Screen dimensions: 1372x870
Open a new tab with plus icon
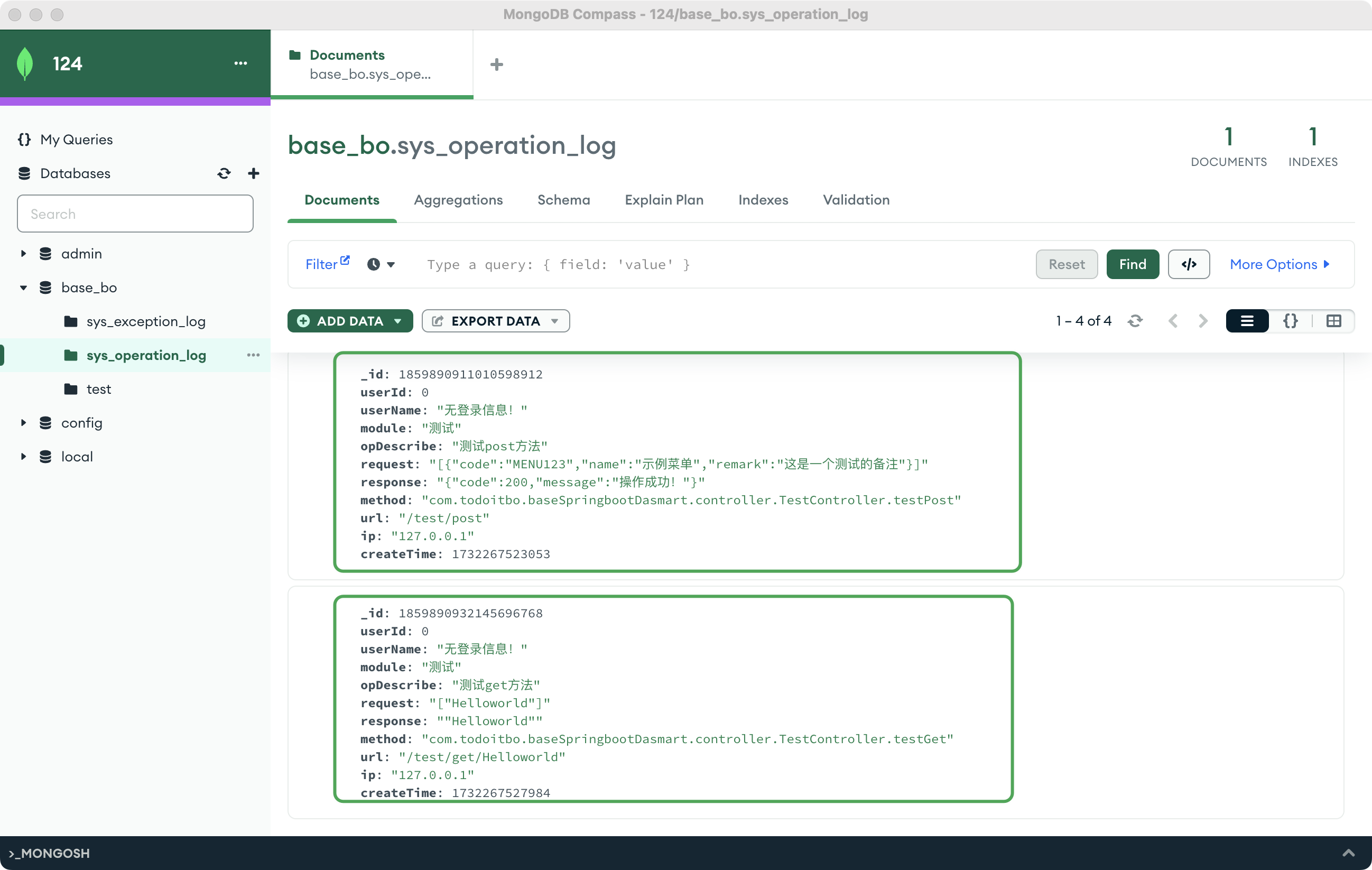tap(496, 64)
